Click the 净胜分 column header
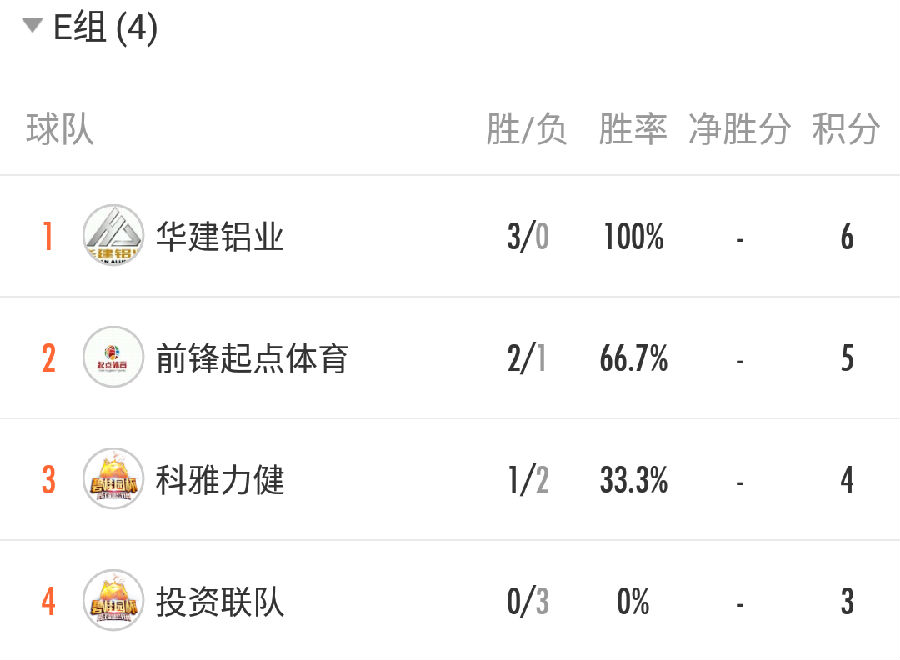Viewport: 900px width, 660px height. pyautogui.click(x=739, y=129)
